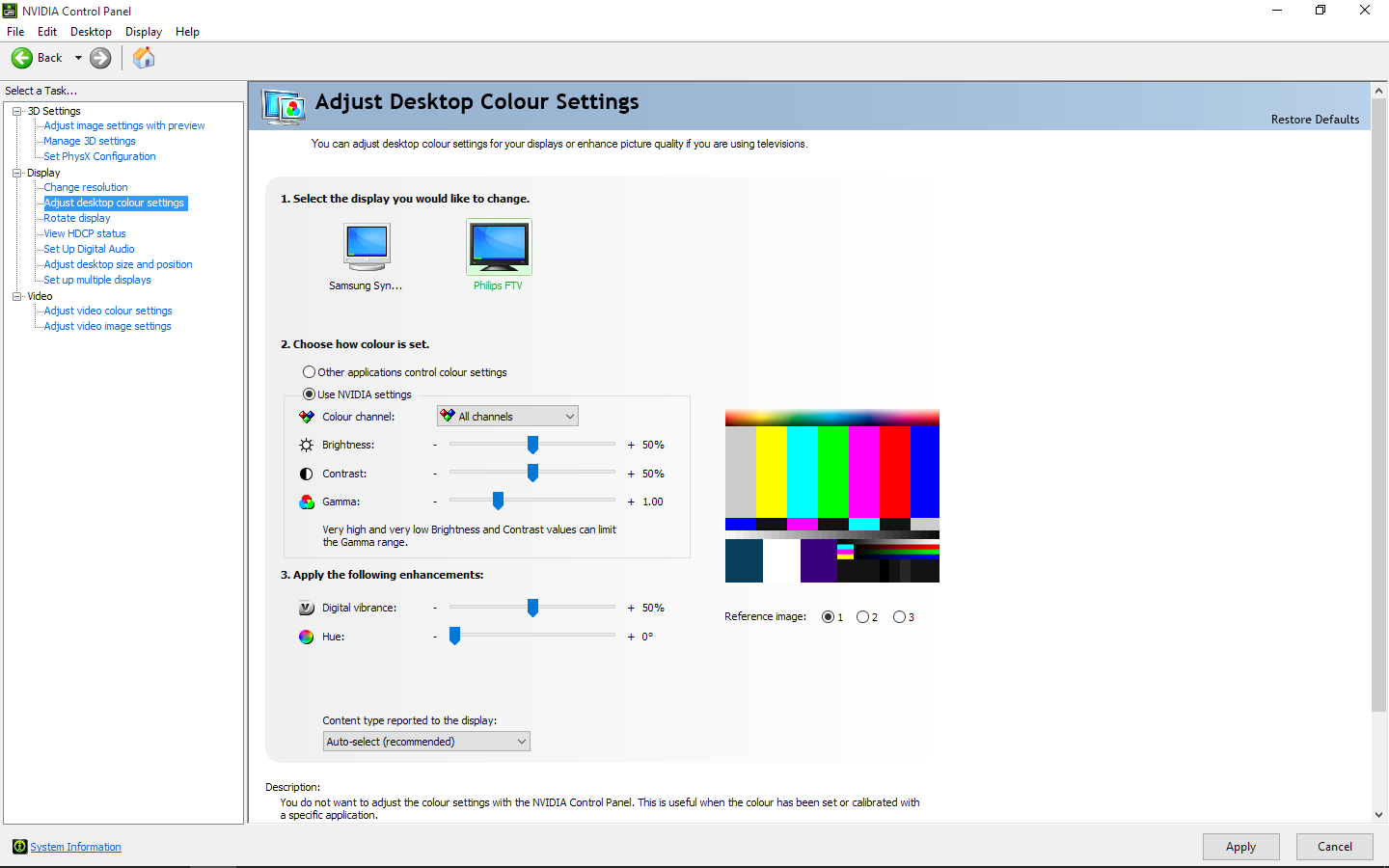Click the Hue plus sign
This screenshot has height=868, width=1389.
pos(631,637)
